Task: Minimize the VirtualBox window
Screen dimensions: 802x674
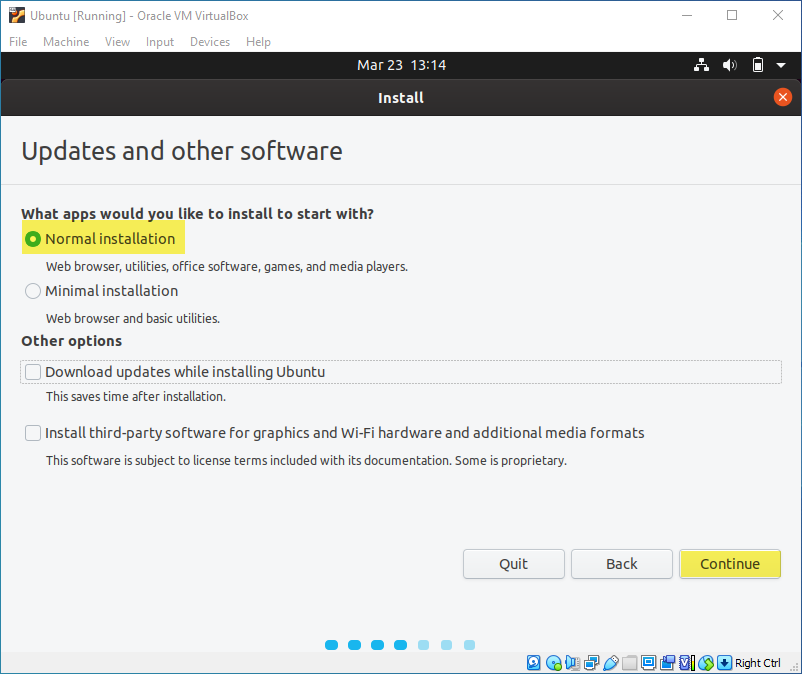Action: point(687,15)
